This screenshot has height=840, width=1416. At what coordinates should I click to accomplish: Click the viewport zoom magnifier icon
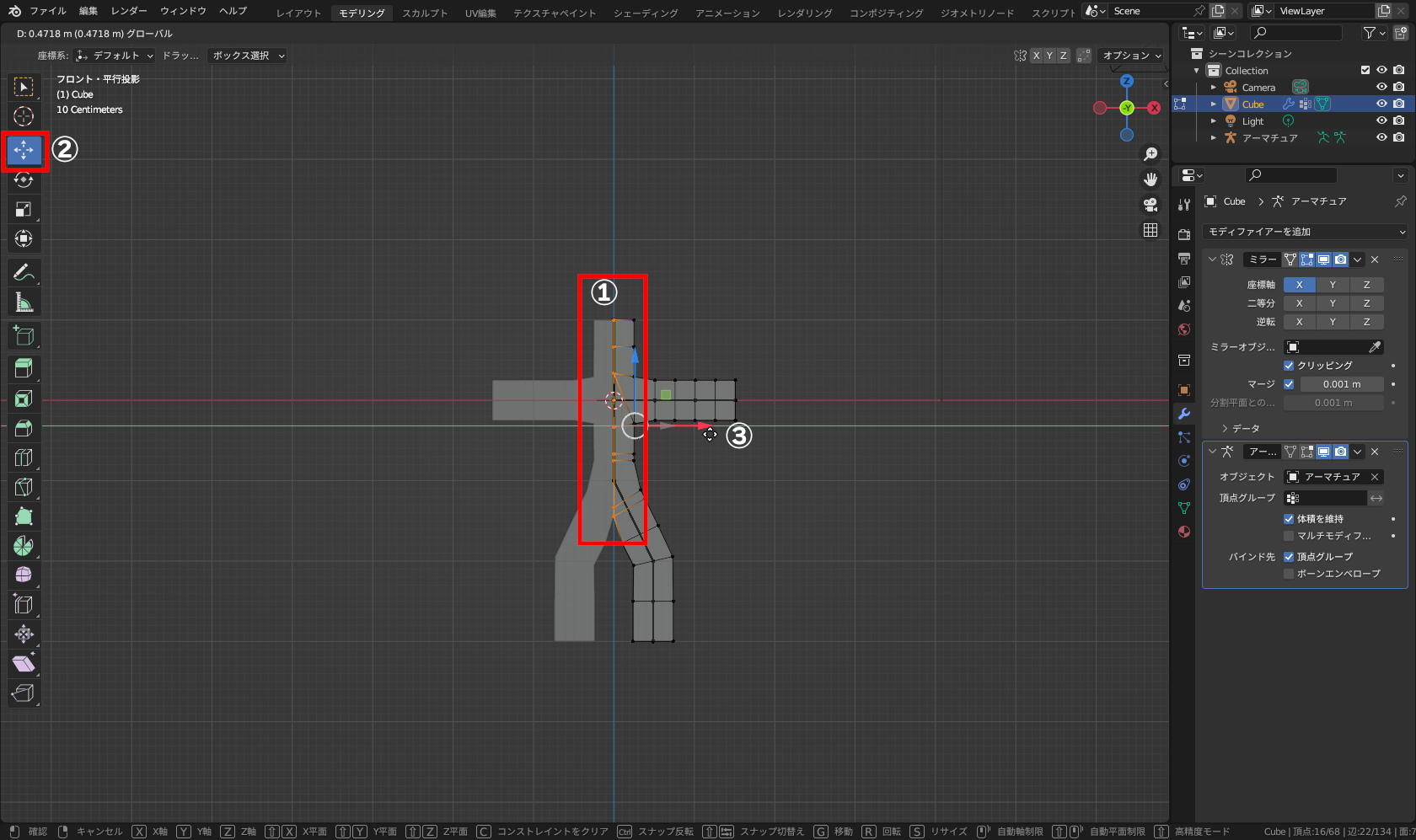click(x=1150, y=154)
